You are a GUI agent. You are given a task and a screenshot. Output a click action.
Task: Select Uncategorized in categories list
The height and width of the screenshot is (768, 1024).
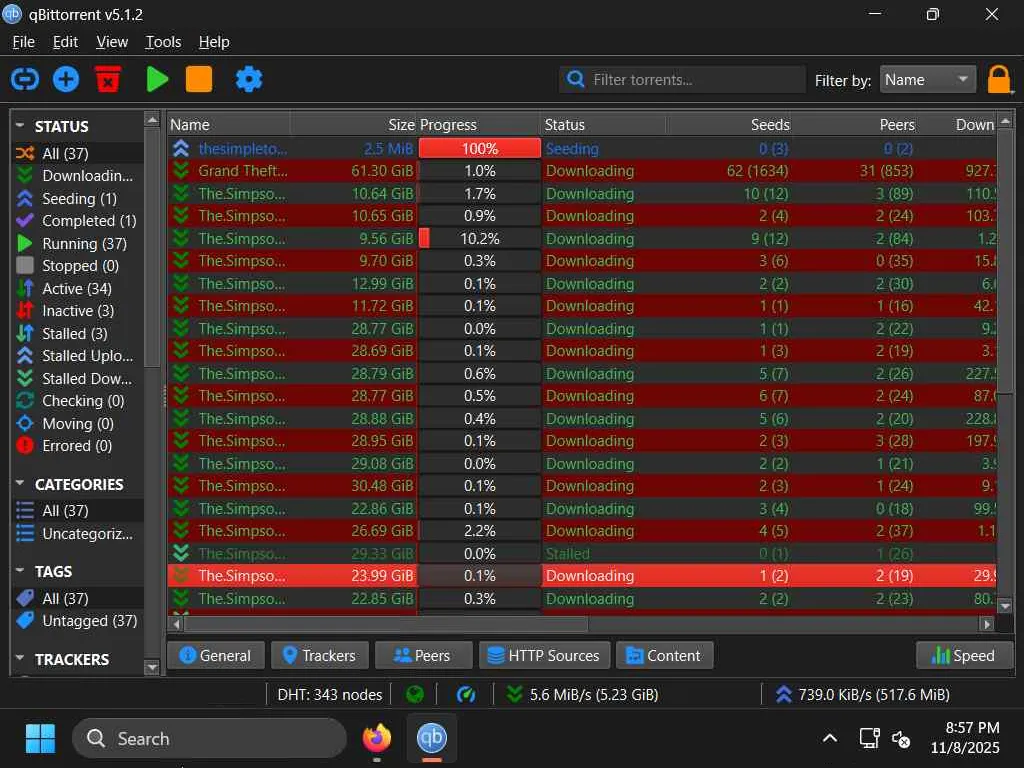click(x=78, y=534)
